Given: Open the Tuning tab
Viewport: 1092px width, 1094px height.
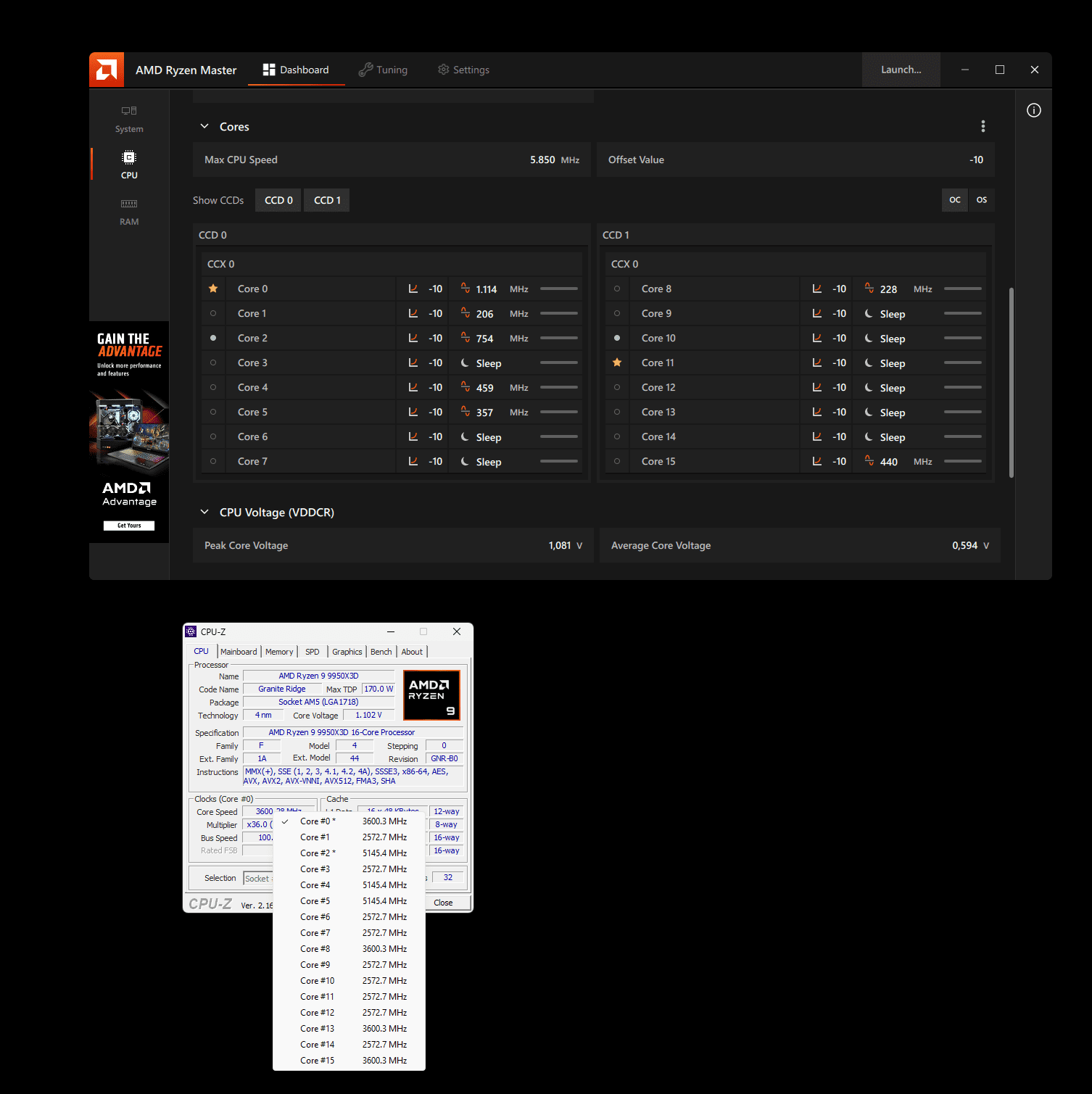Looking at the screenshot, I should pyautogui.click(x=384, y=70).
